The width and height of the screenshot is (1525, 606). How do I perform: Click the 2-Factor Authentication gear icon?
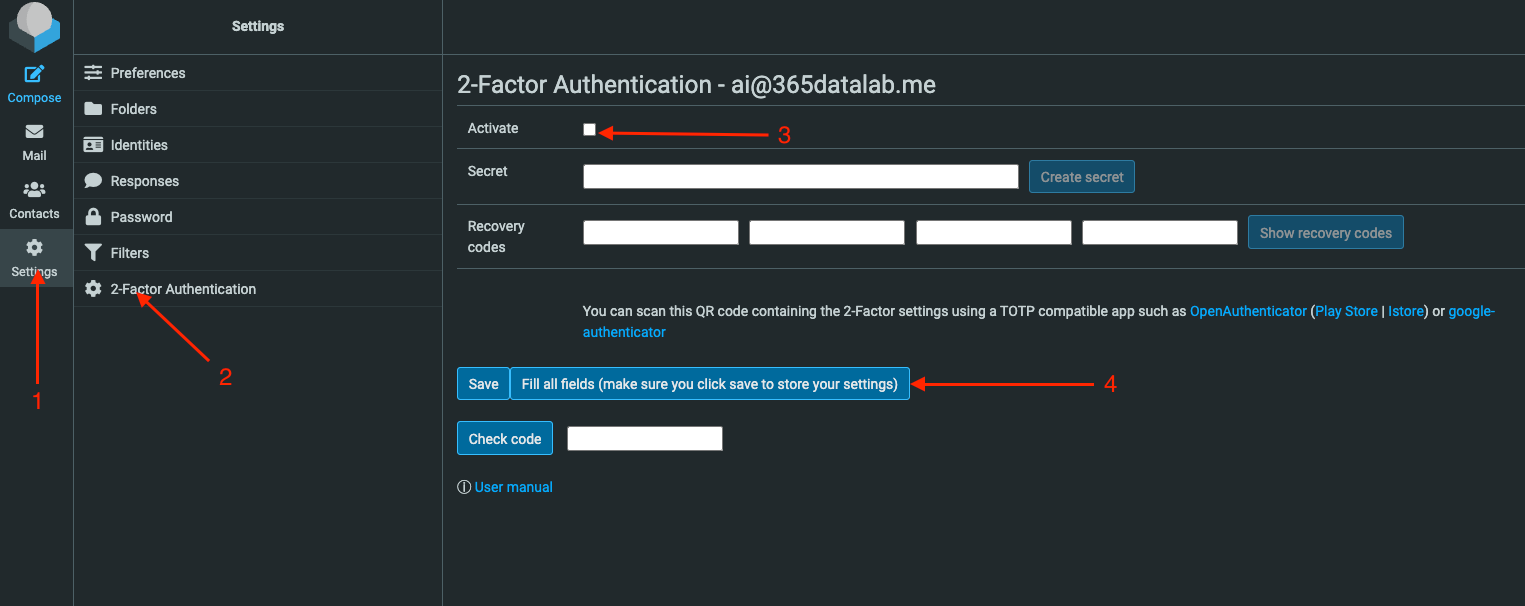(93, 289)
